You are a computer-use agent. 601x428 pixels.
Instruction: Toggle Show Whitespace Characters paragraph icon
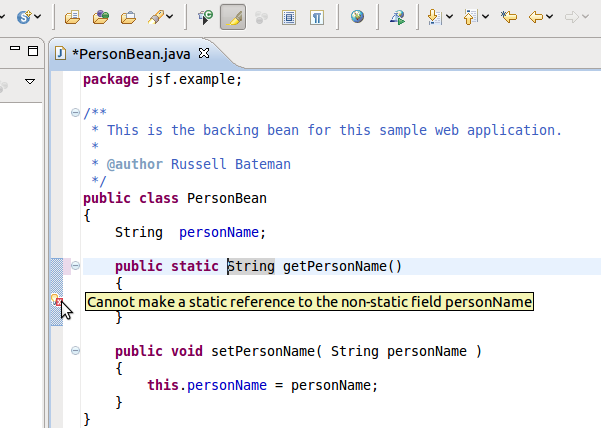coord(317,18)
